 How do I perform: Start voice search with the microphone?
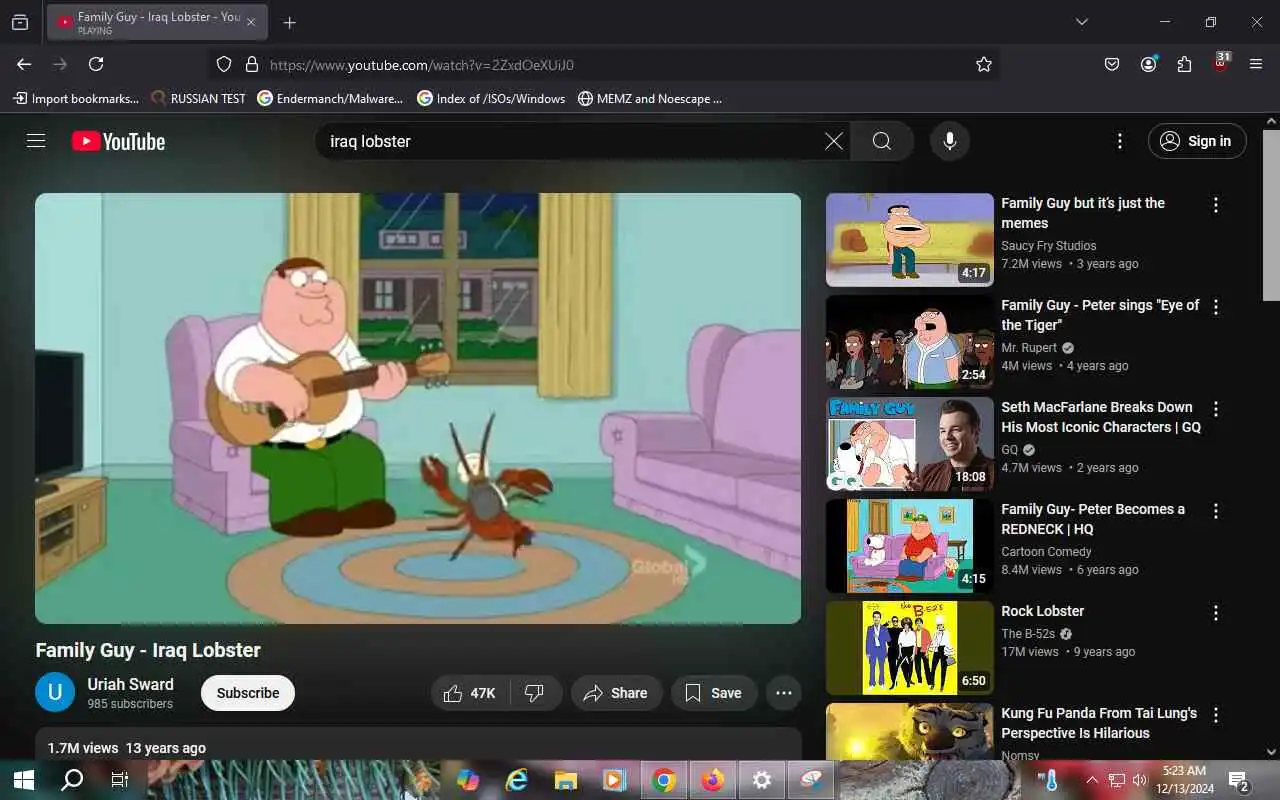coord(950,141)
